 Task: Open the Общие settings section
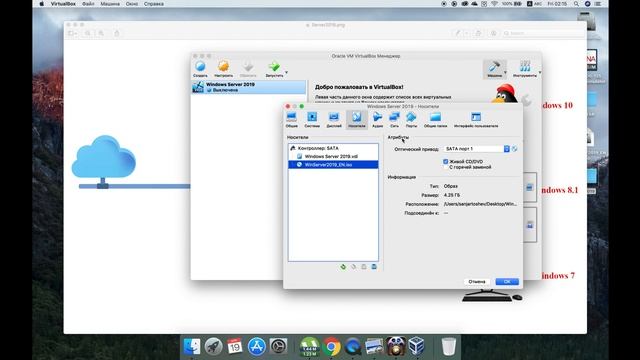291,120
